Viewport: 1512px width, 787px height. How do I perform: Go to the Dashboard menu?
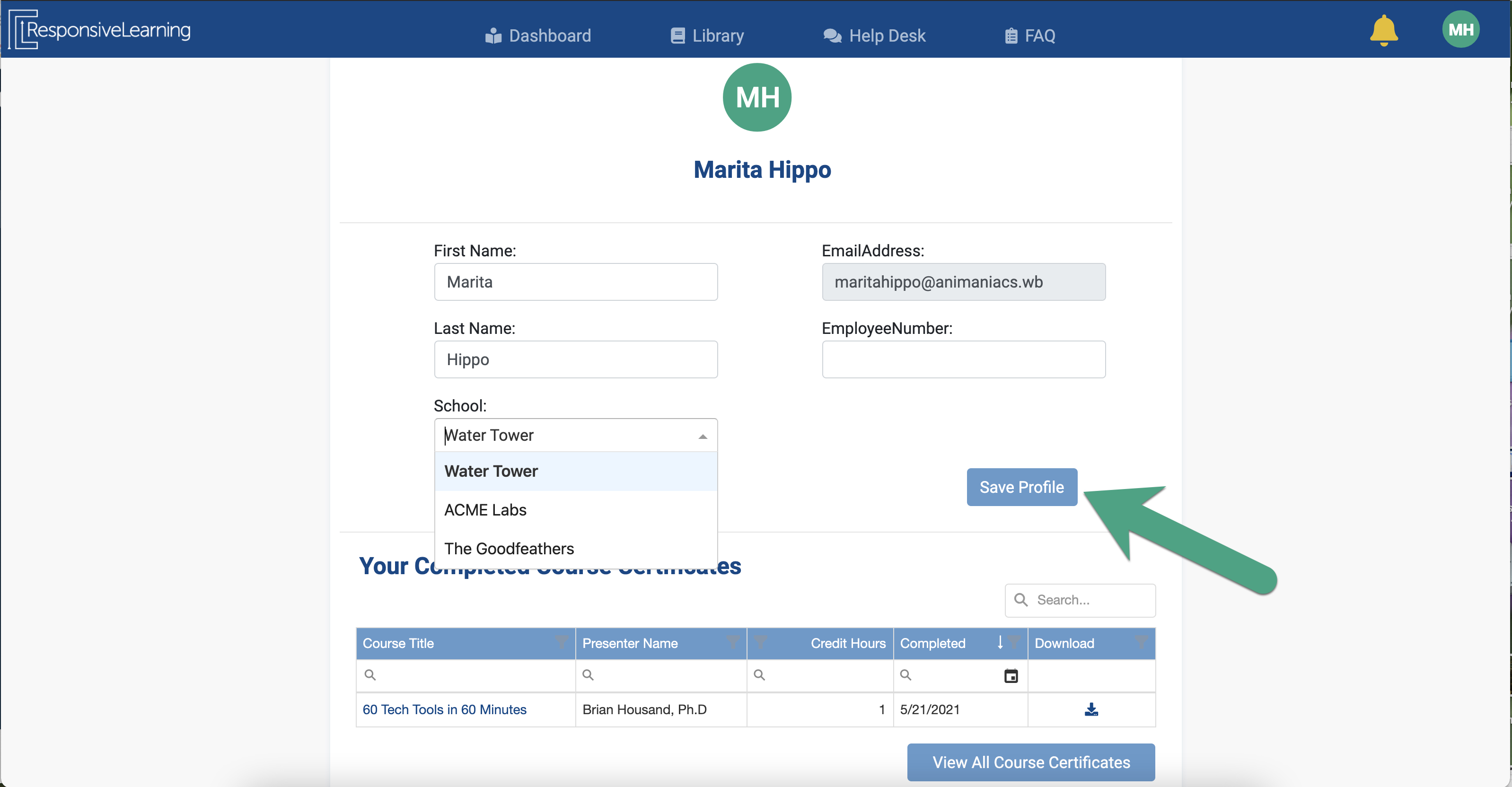[x=538, y=36]
